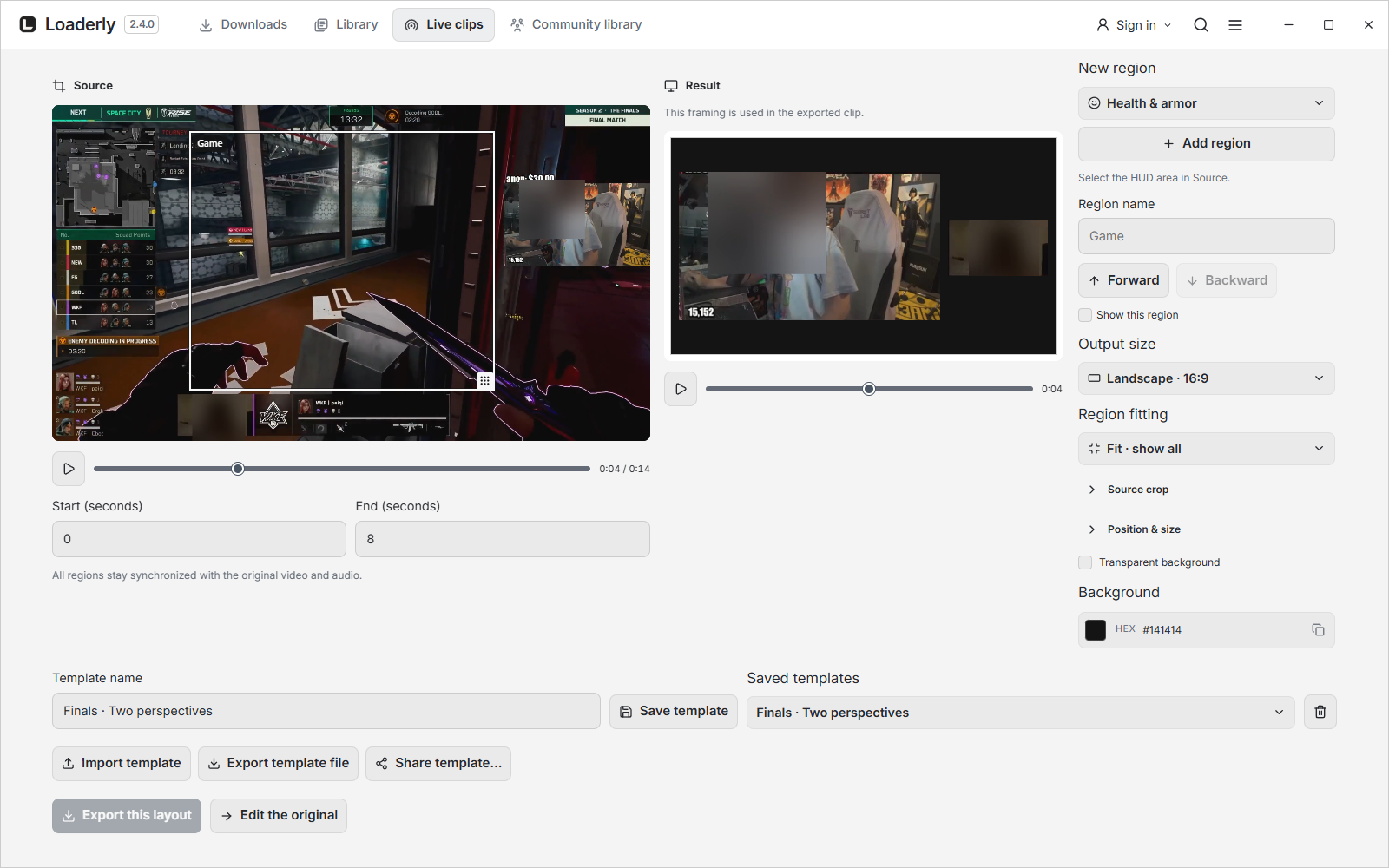Play the Result preview clip
This screenshot has height=868, width=1389.
point(681,389)
